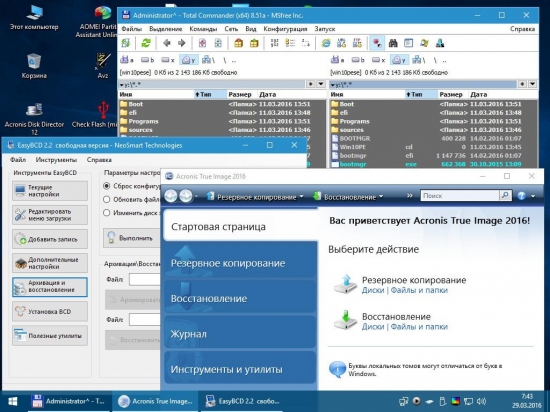Open Avz desktop icon
Image resolution: width=550 pixels, height=412 pixels.
click(102, 66)
